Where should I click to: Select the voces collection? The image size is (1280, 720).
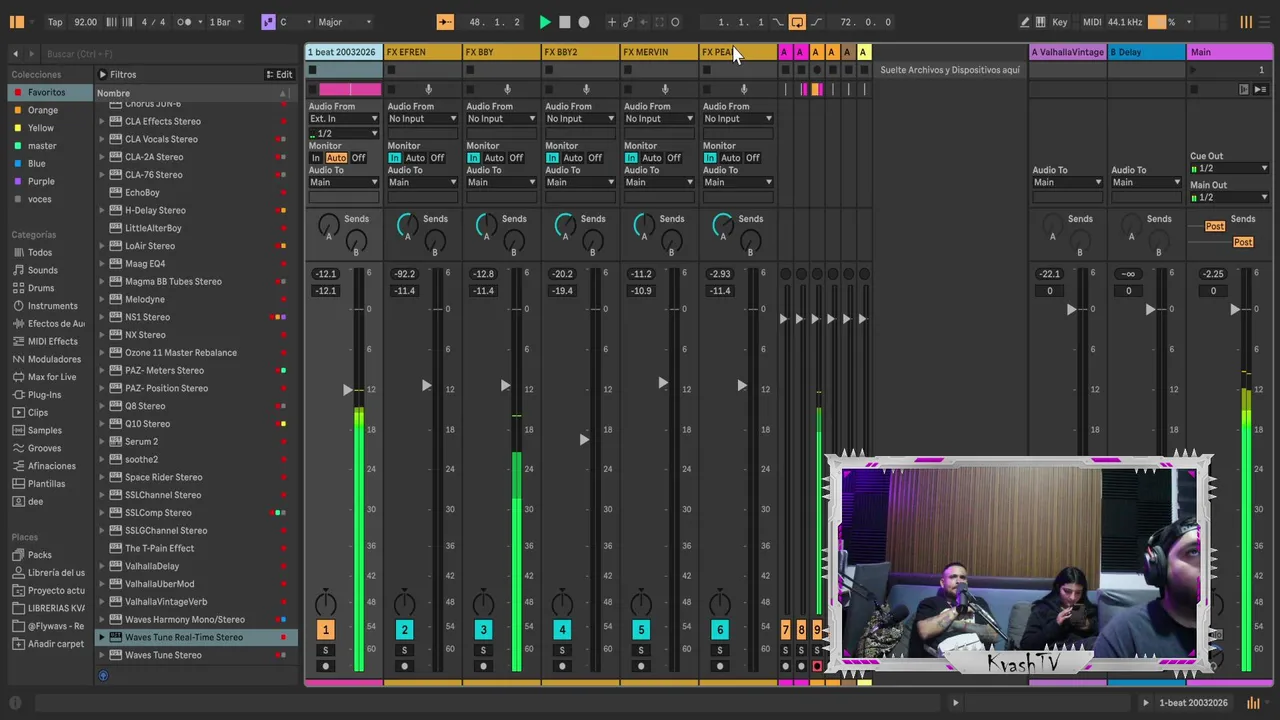[x=40, y=199]
